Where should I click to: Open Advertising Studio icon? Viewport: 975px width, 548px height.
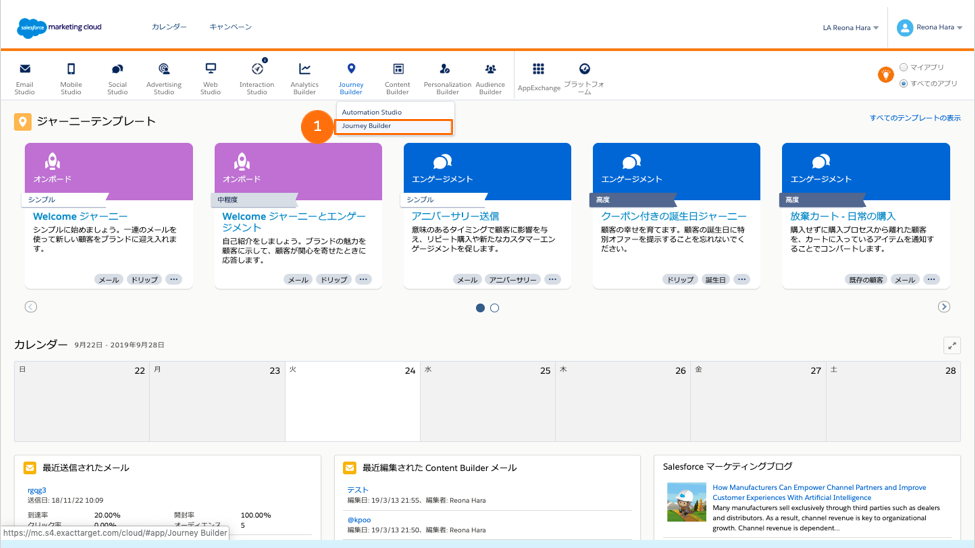[164, 68]
